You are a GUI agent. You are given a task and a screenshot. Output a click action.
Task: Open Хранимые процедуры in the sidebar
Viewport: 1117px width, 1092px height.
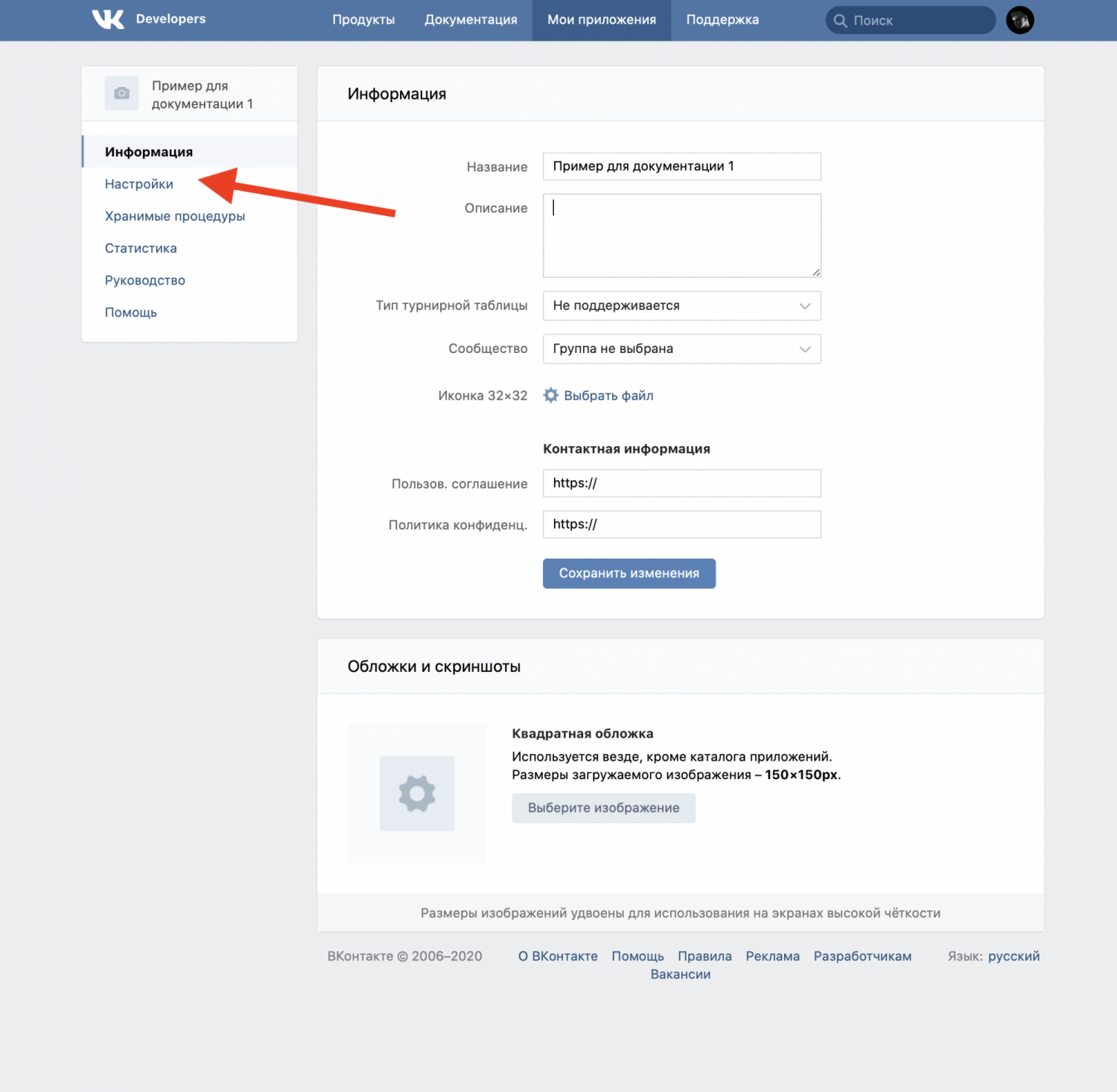(x=175, y=216)
